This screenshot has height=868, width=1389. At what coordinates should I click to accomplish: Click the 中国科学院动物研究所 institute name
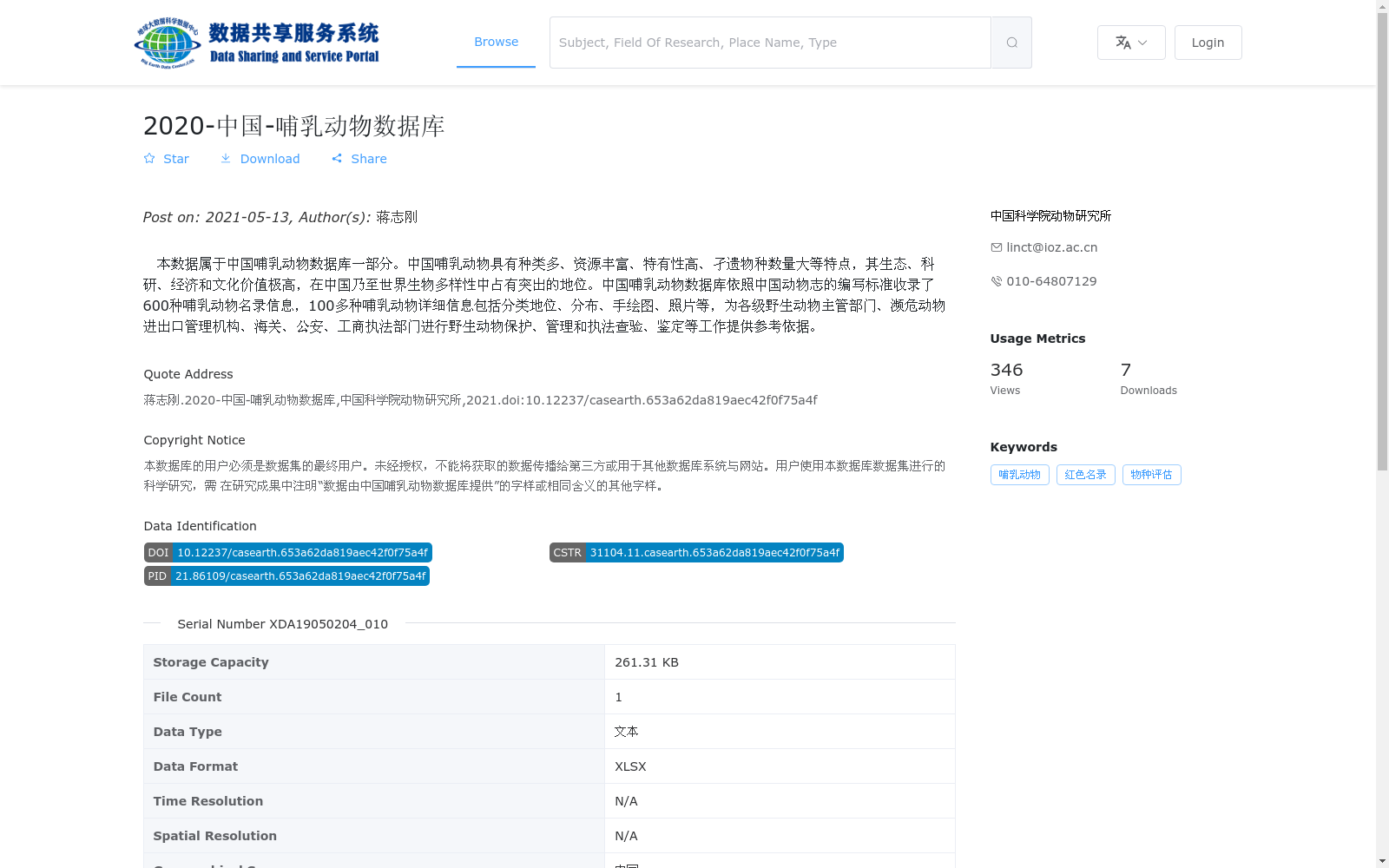1050,216
